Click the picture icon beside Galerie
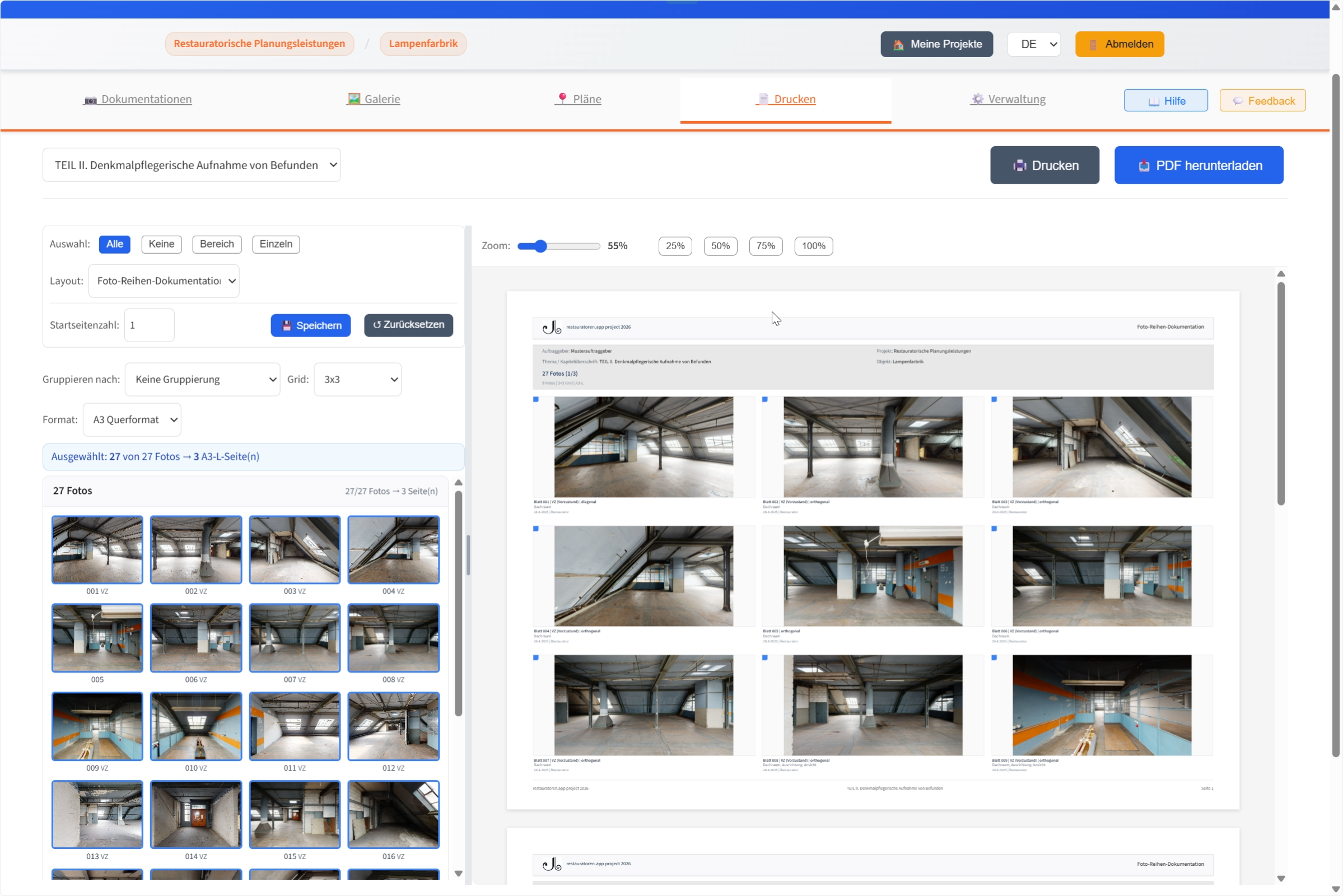The image size is (1343, 896). point(354,99)
